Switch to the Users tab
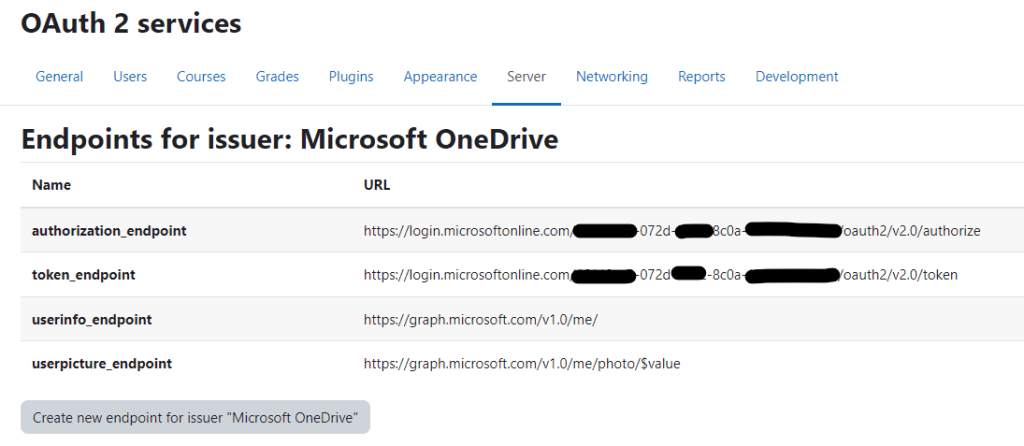Image resolution: width=1024 pixels, height=446 pixels. coord(130,77)
